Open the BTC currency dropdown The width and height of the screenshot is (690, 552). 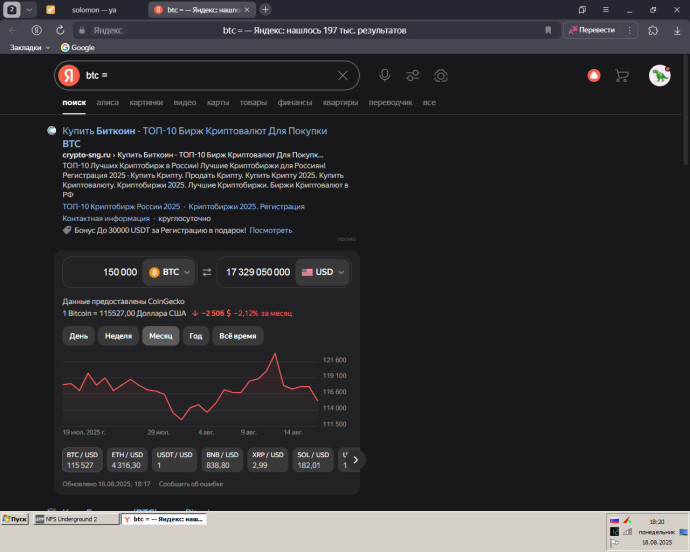click(169, 272)
